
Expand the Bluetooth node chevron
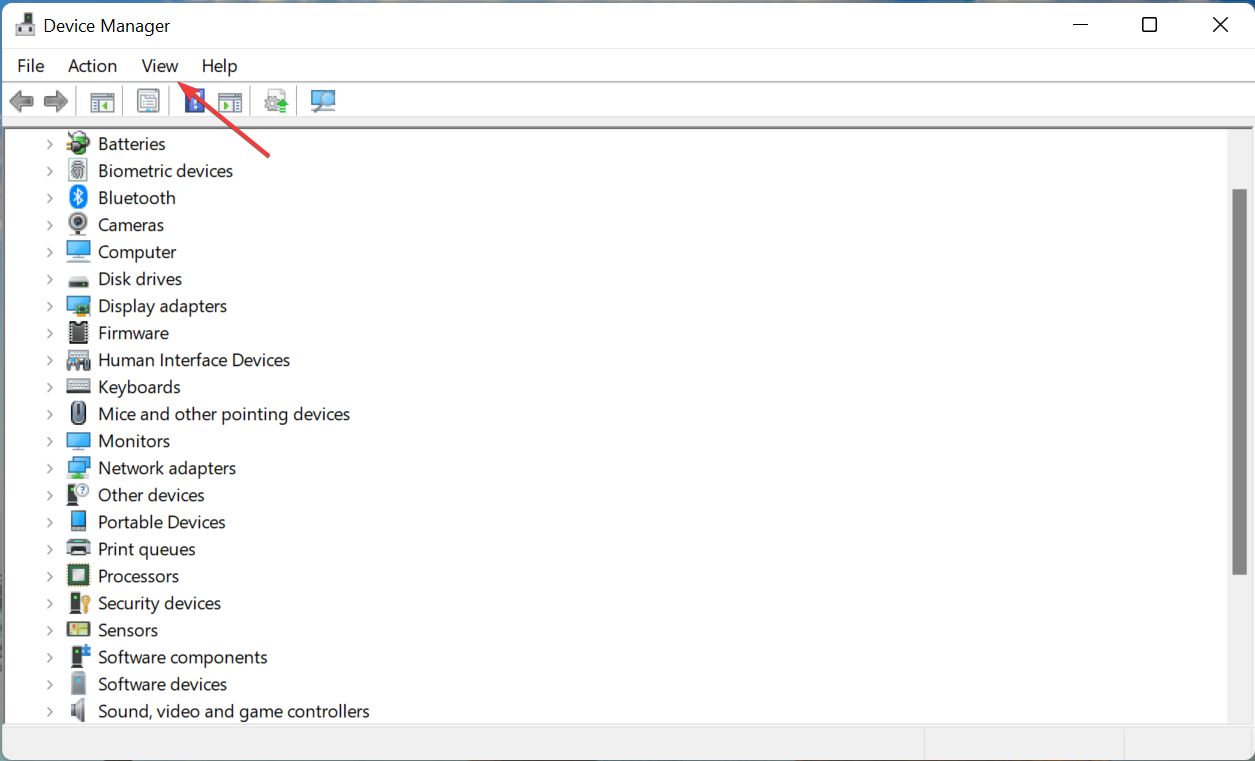49,198
